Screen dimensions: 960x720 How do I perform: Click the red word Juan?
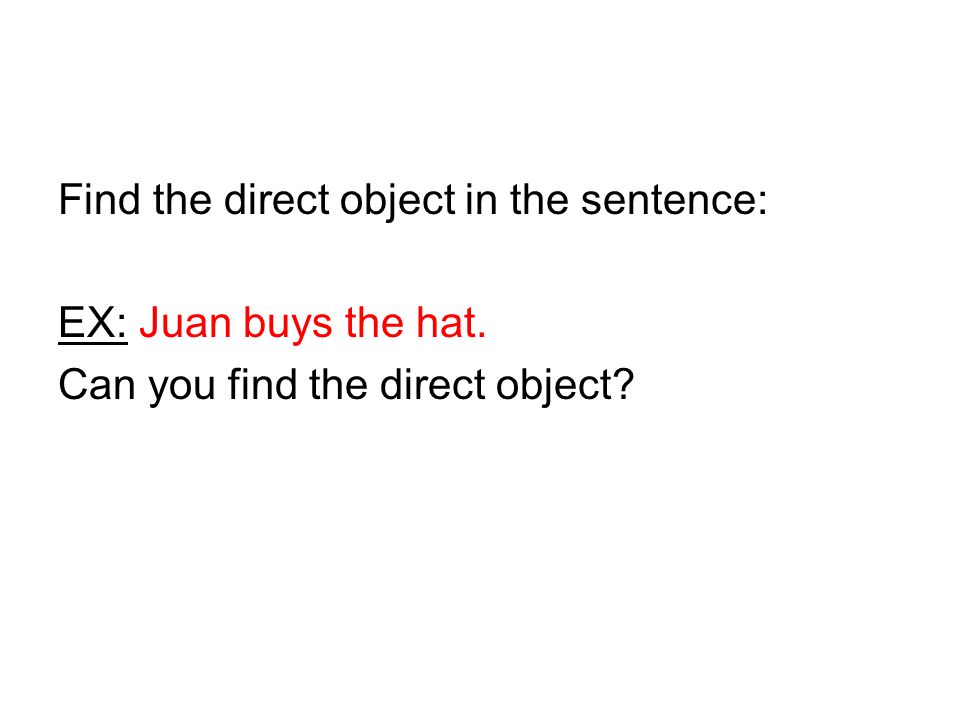click(186, 323)
